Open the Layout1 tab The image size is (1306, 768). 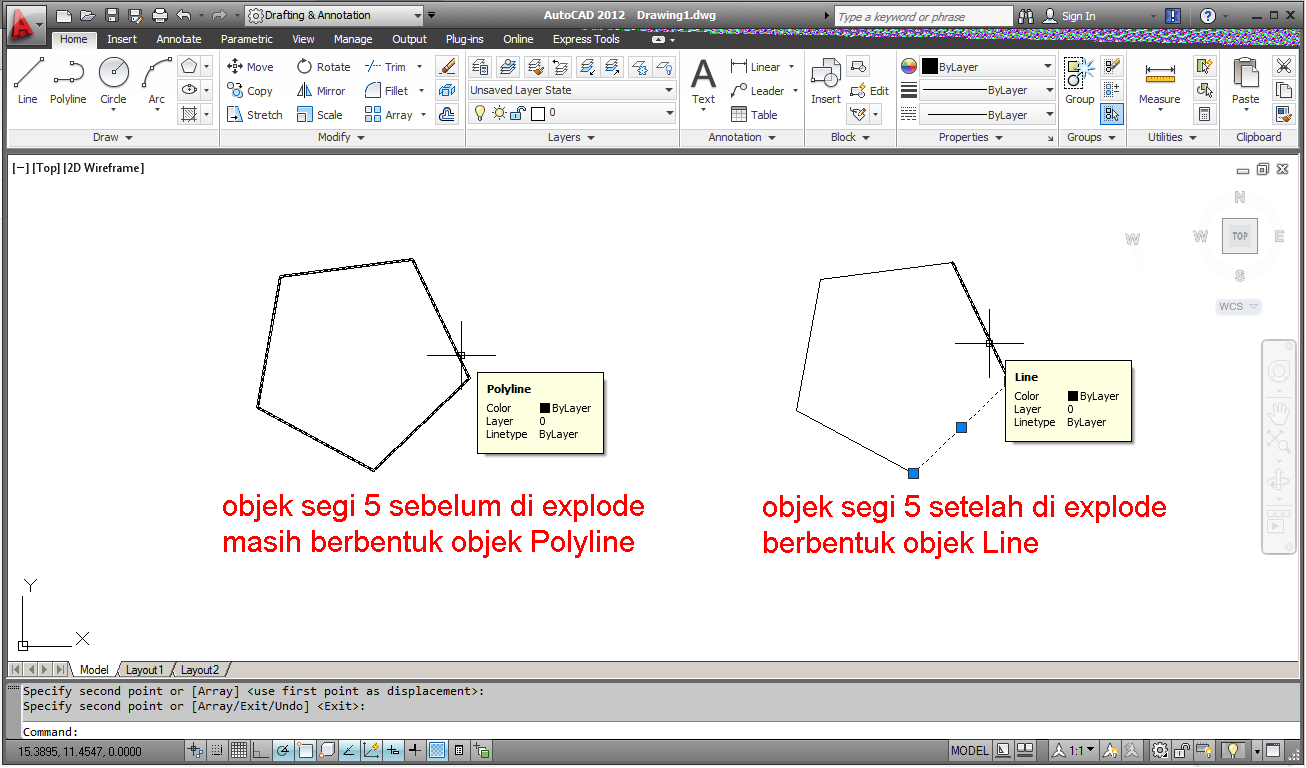click(x=145, y=669)
